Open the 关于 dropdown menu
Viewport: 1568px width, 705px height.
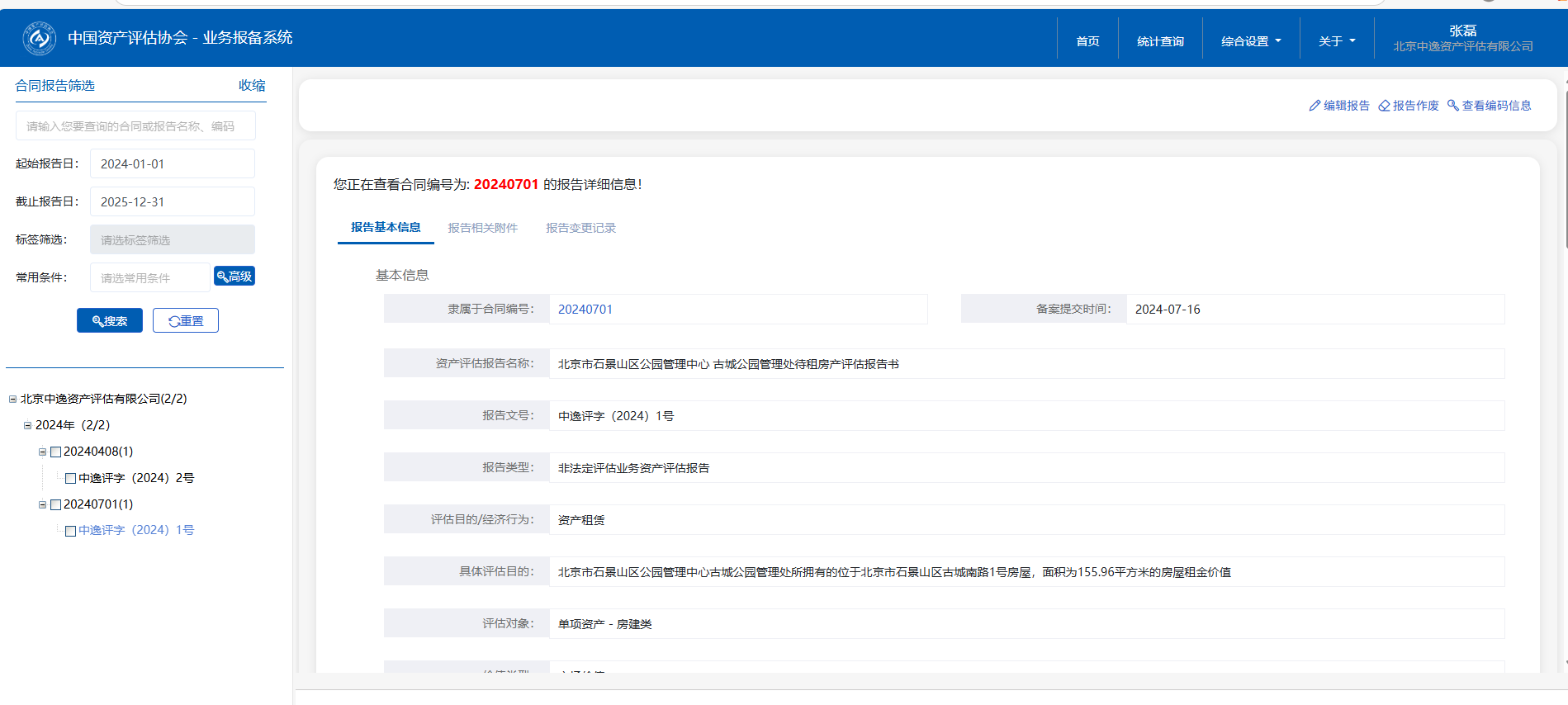(x=1336, y=41)
